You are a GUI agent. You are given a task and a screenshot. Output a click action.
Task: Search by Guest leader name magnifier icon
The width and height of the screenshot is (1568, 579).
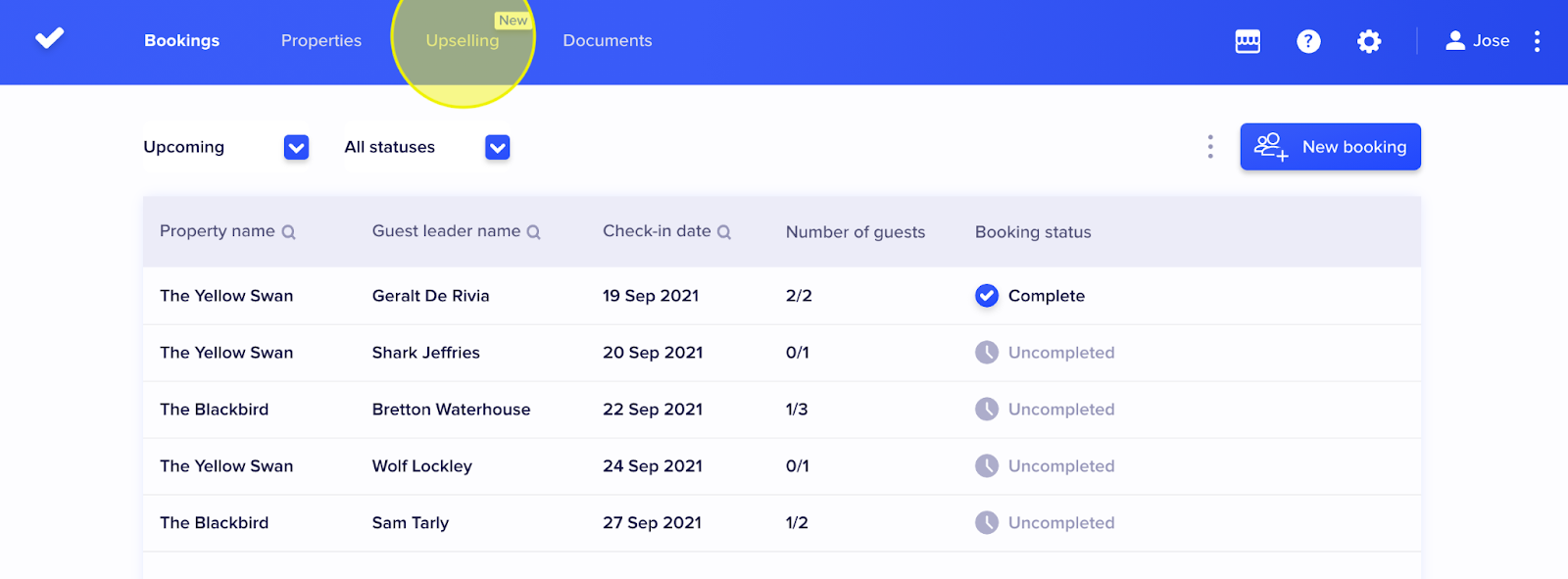coord(534,232)
